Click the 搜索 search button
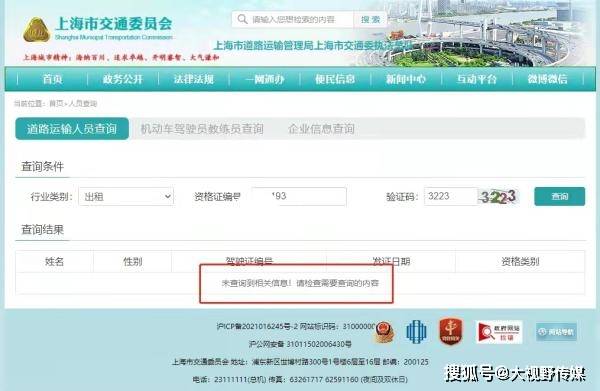Image resolution: width=600 pixels, height=391 pixels. tap(370, 19)
